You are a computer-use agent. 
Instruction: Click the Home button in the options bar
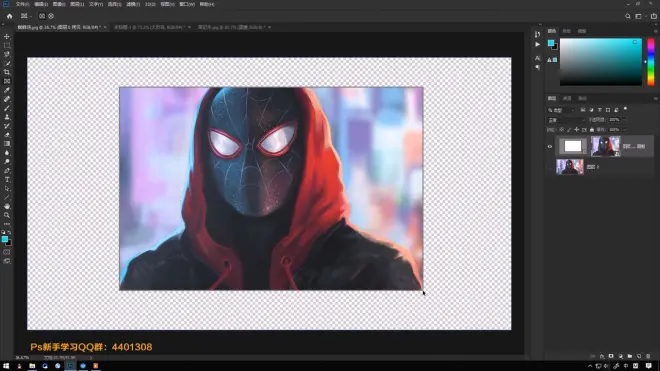9,16
